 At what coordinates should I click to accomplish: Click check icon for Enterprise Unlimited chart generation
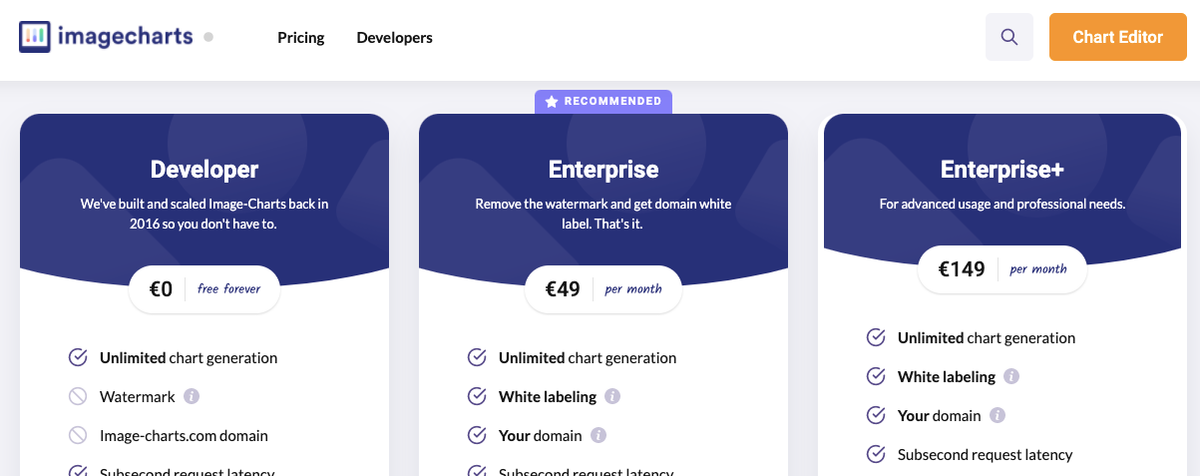coord(477,357)
